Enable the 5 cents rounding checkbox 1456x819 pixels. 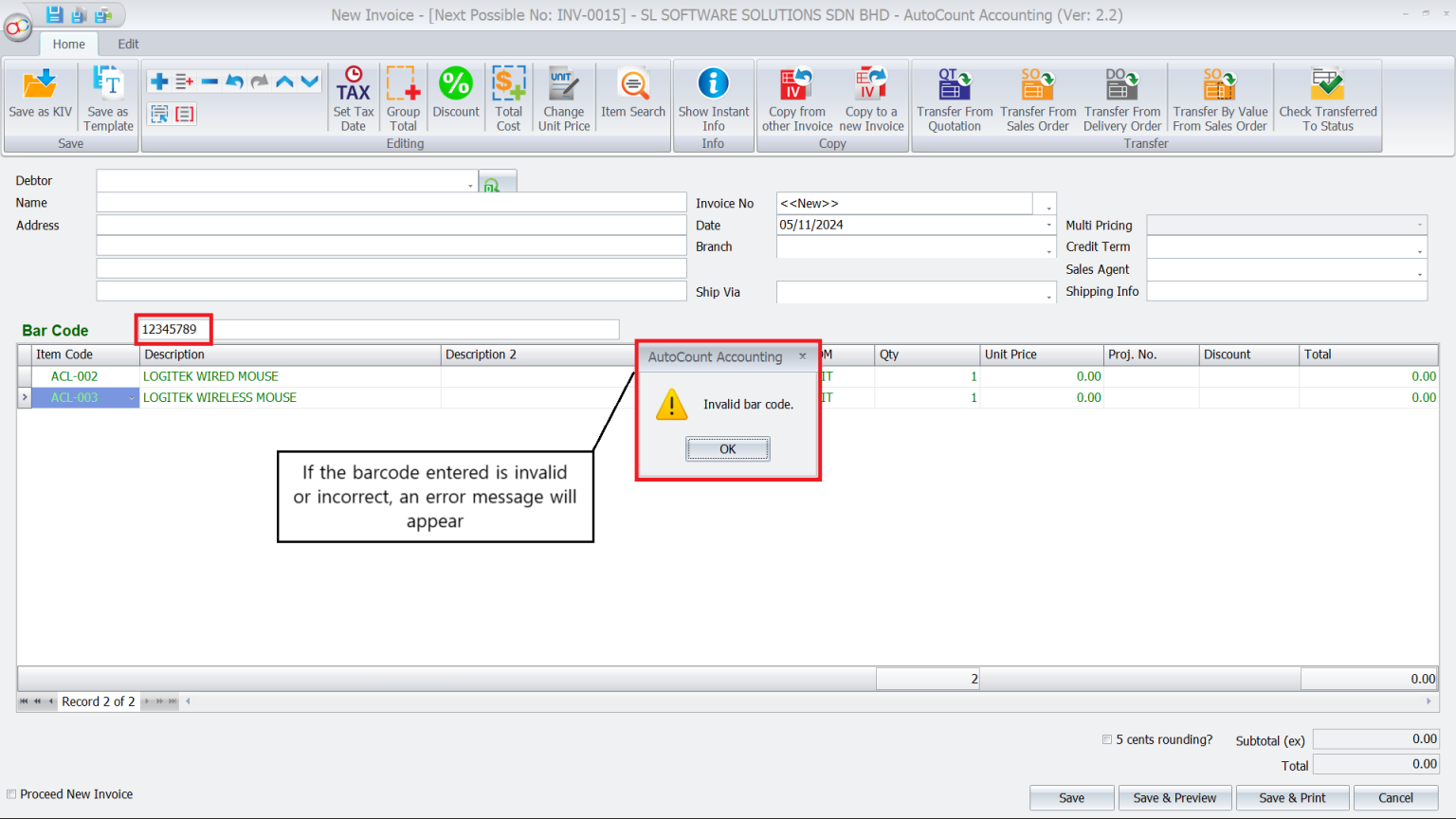coord(1106,739)
